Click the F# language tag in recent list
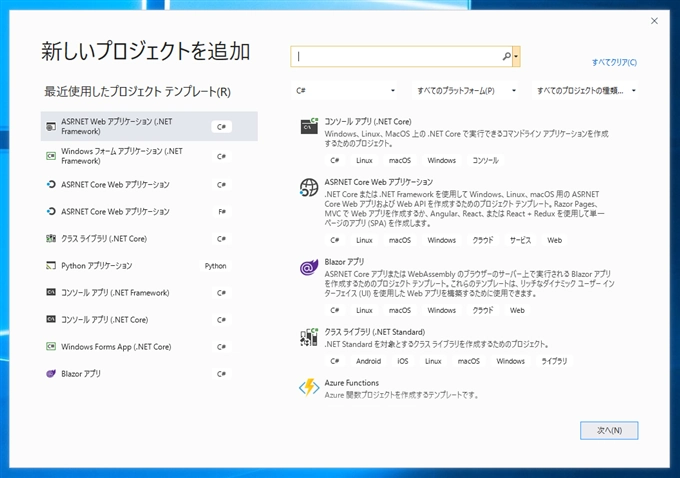Image resolution: width=680 pixels, height=478 pixels. pyautogui.click(x=222, y=212)
